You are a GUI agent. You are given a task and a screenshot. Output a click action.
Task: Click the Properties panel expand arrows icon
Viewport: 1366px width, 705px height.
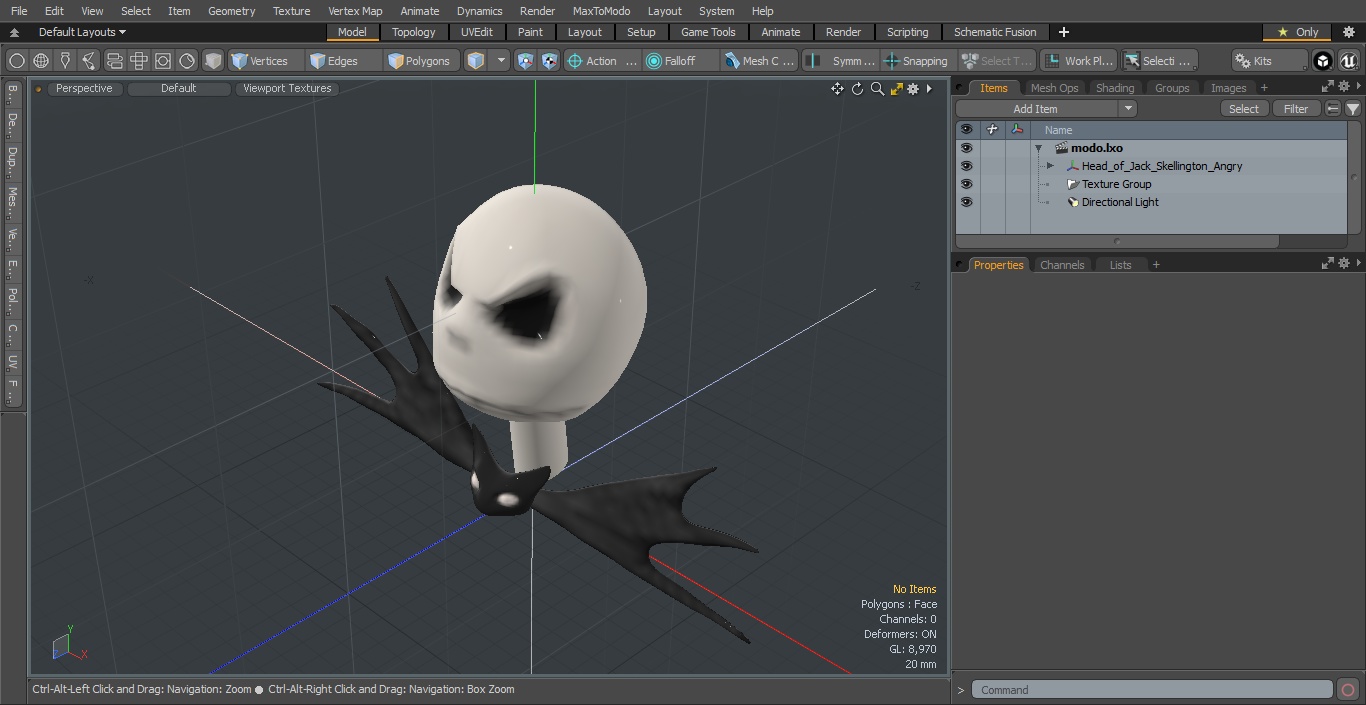(x=1328, y=264)
